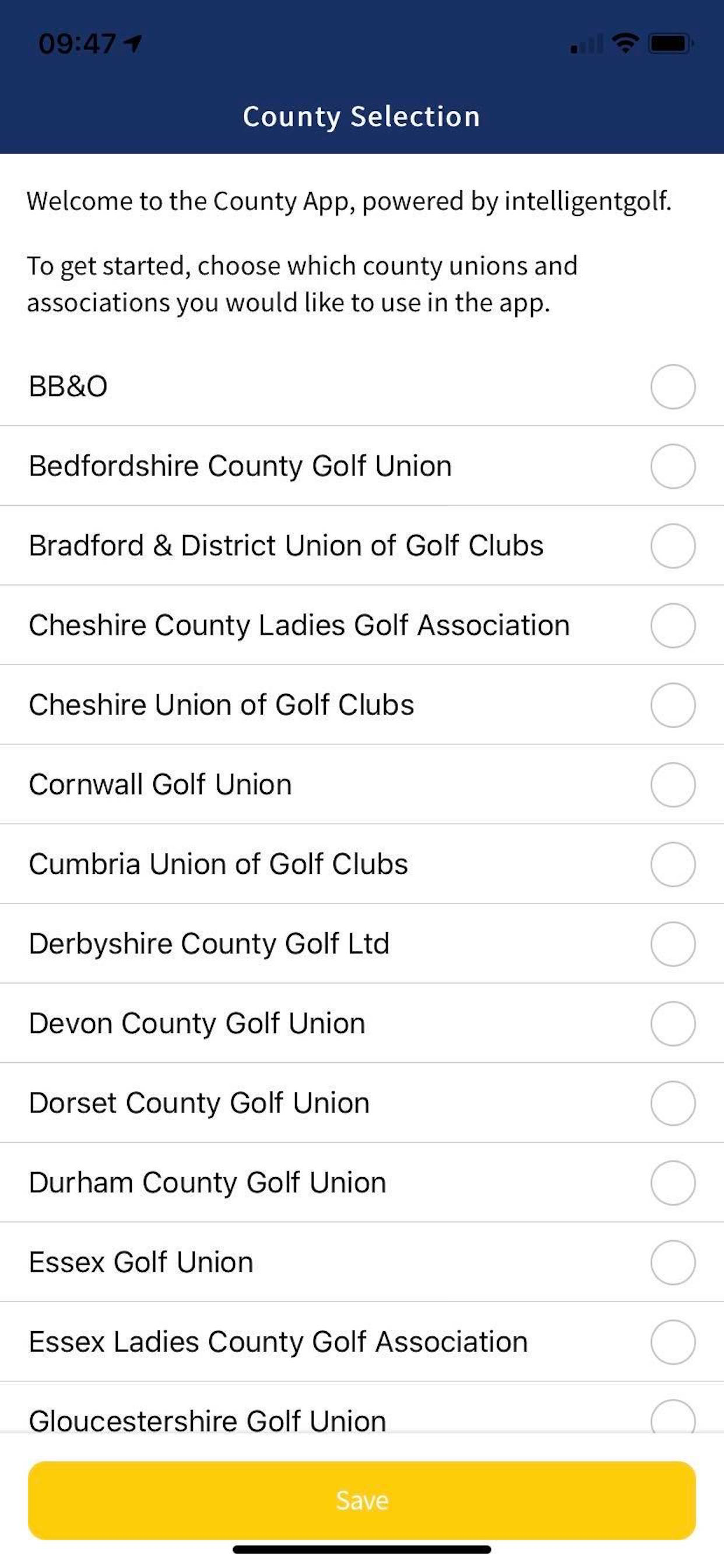Tap the location arrow beside the clock
Image resolution: width=724 pixels, height=1568 pixels.
pos(133,43)
